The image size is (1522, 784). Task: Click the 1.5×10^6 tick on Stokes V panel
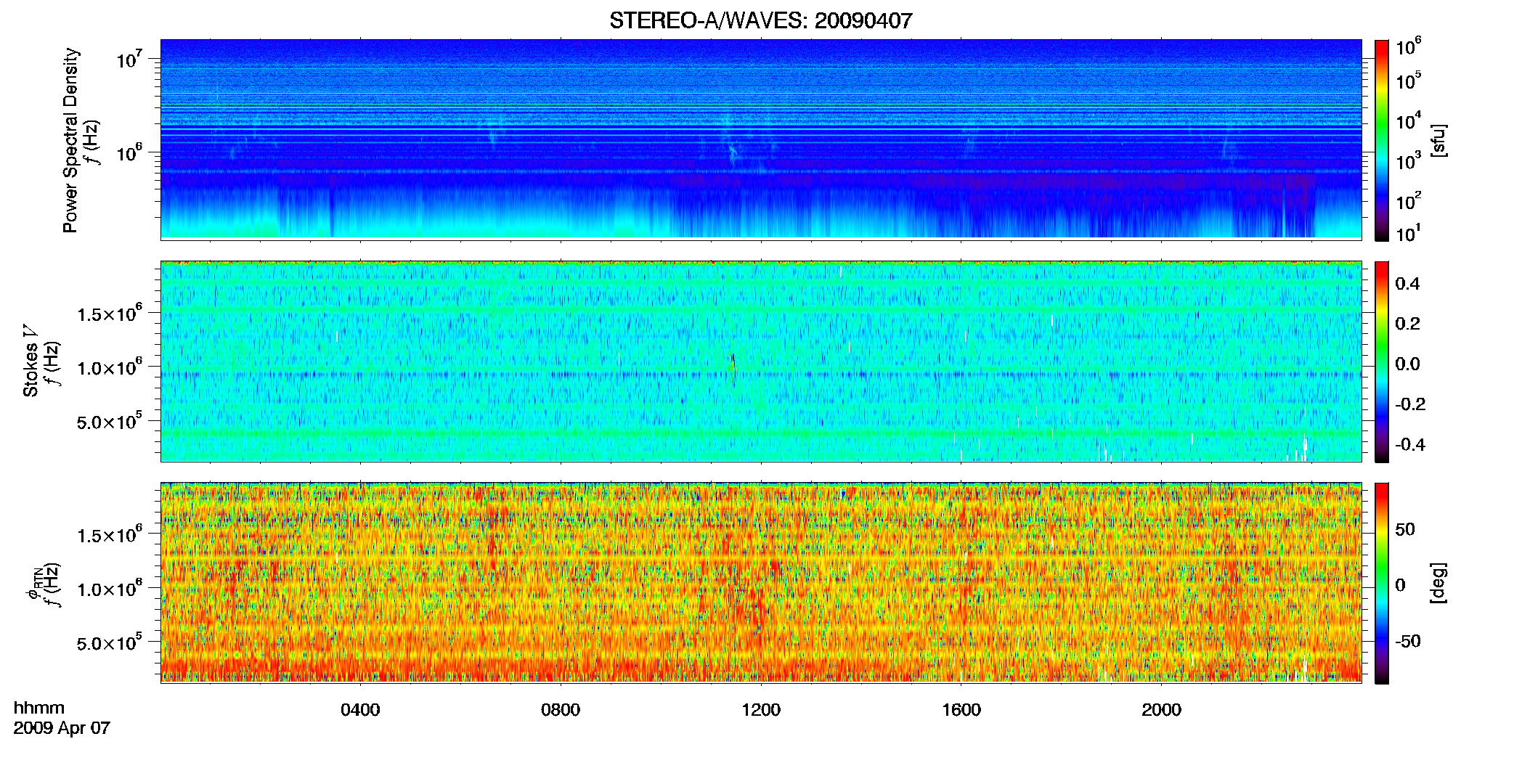110,313
